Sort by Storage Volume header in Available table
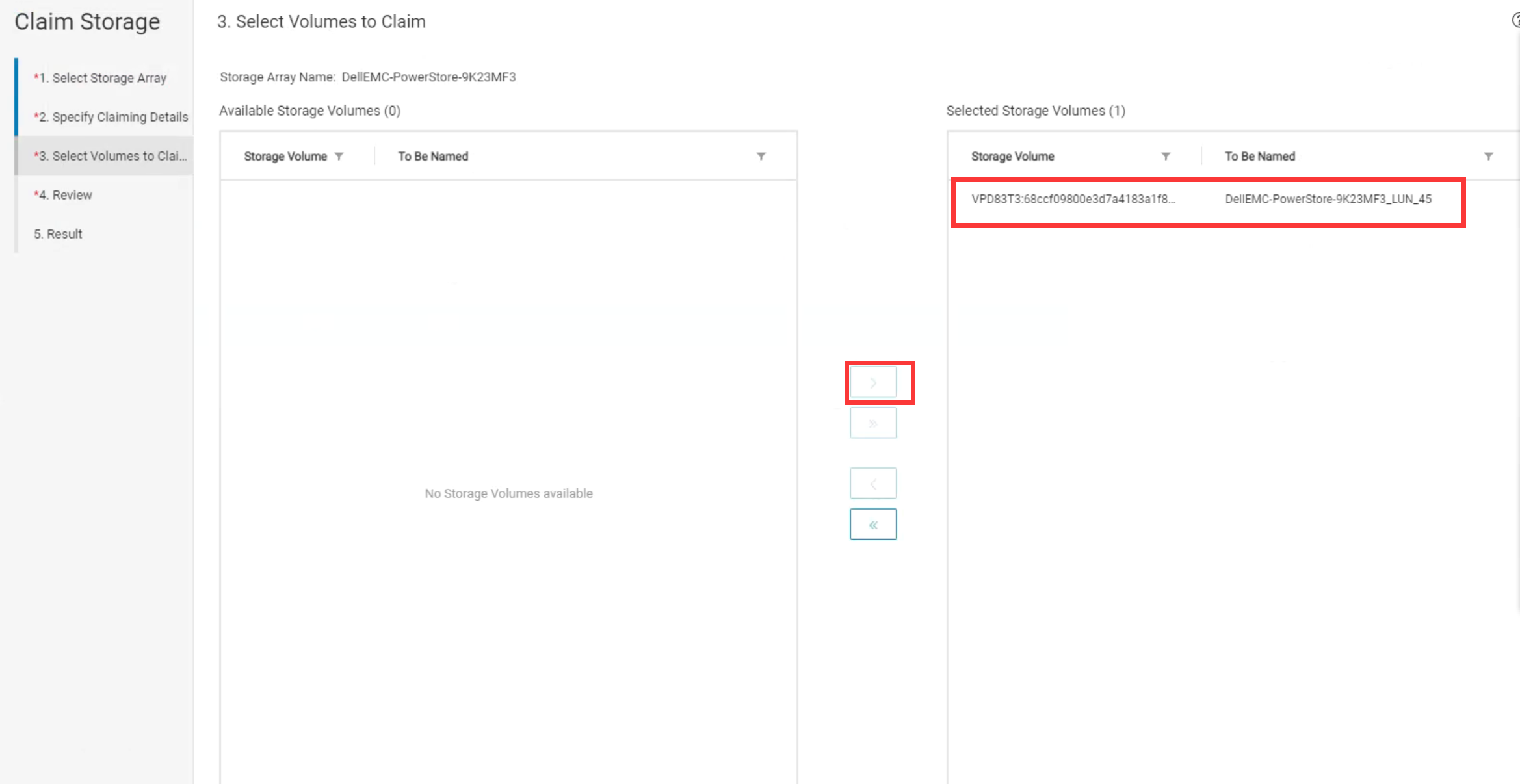The width and height of the screenshot is (1520, 784). 285,156
